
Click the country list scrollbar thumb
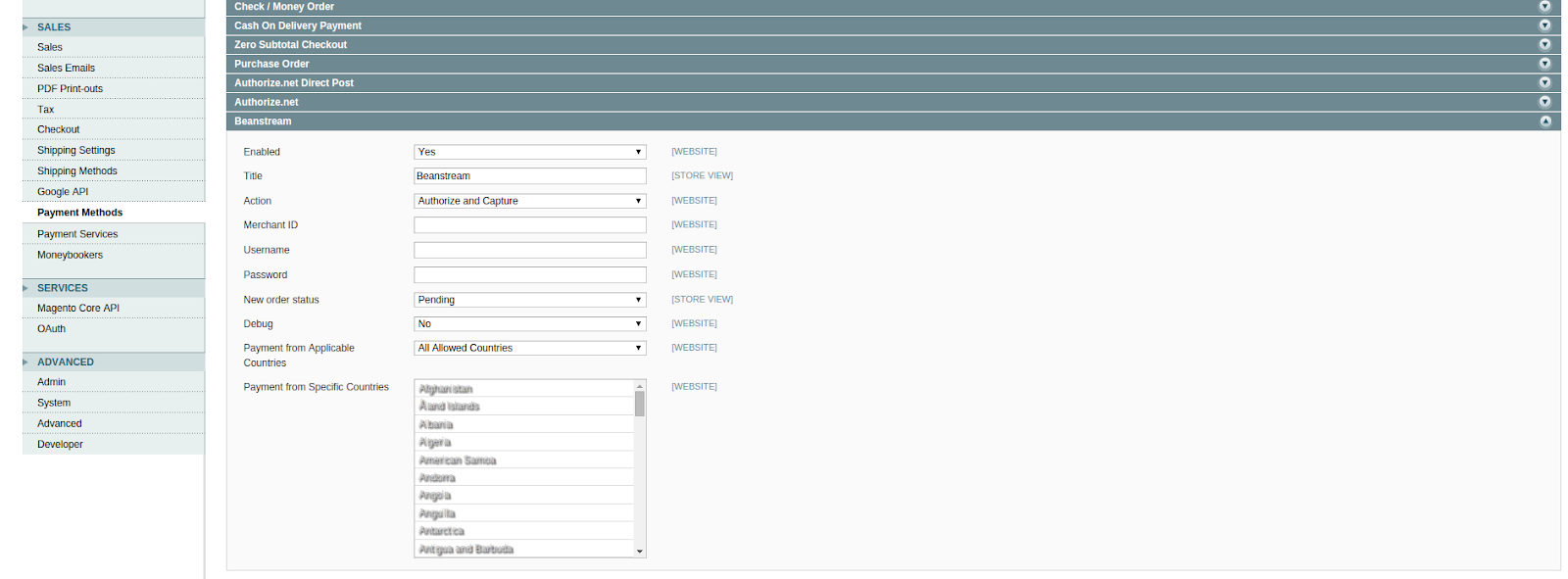(x=640, y=404)
